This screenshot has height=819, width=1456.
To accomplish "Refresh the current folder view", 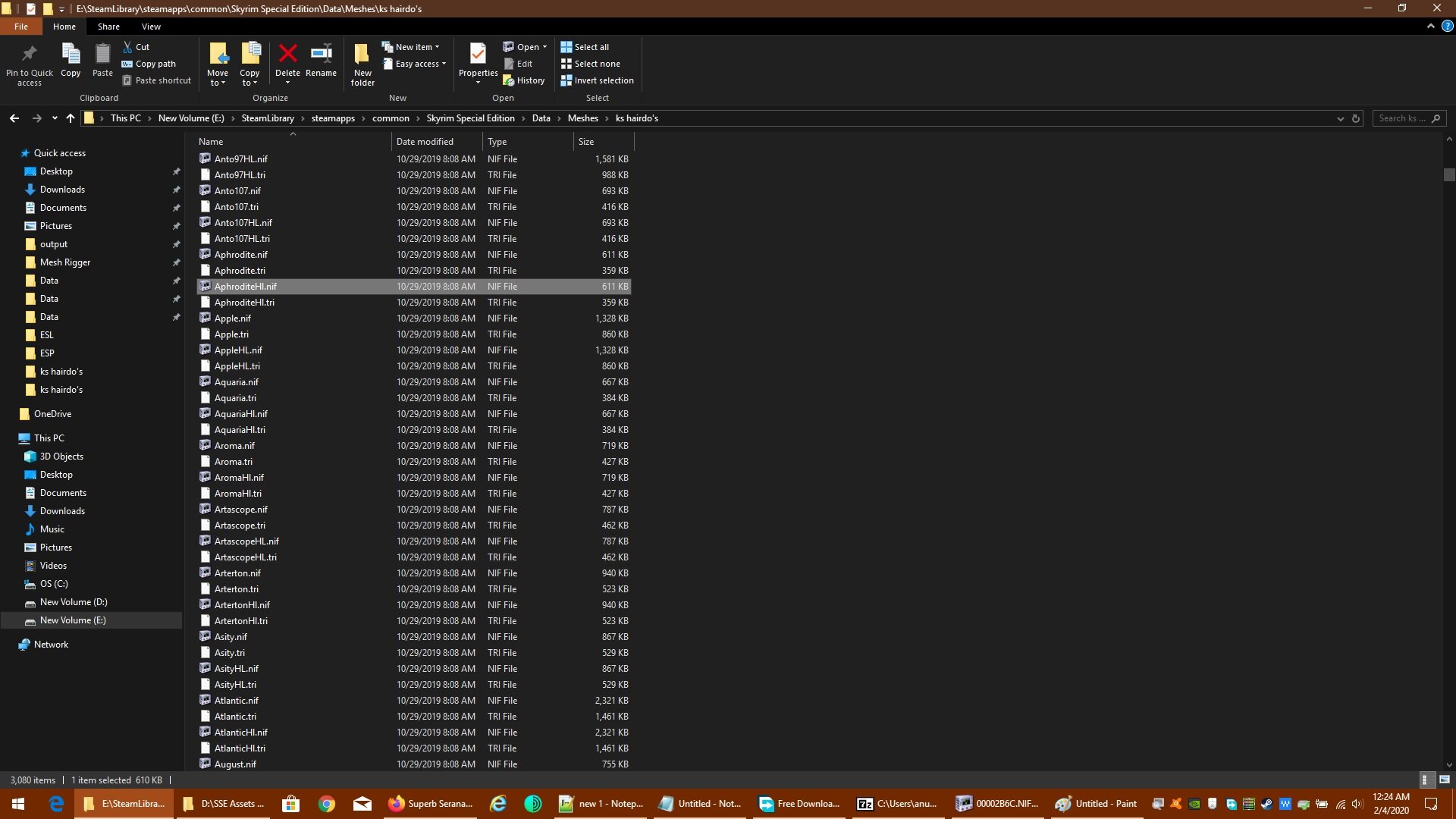I will pyautogui.click(x=1356, y=118).
